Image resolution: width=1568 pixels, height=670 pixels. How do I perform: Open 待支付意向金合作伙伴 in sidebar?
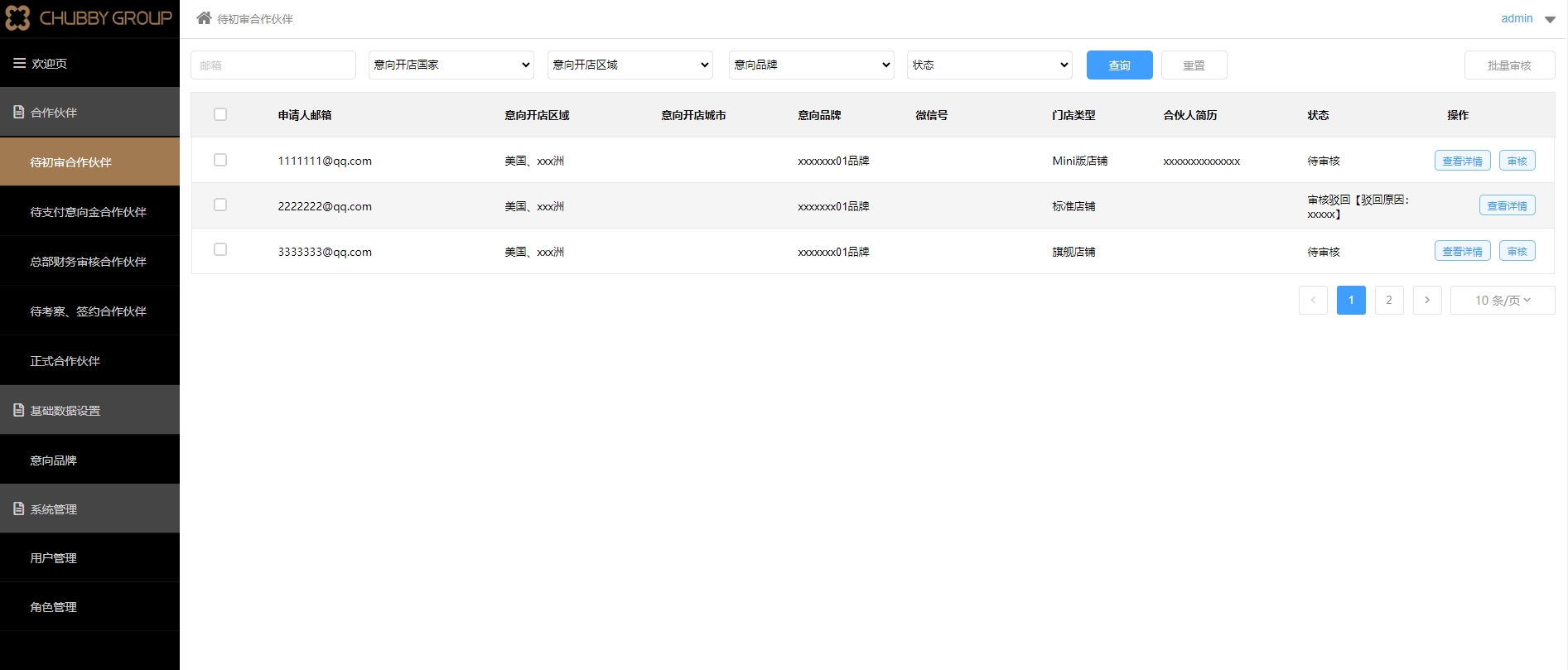(89, 211)
